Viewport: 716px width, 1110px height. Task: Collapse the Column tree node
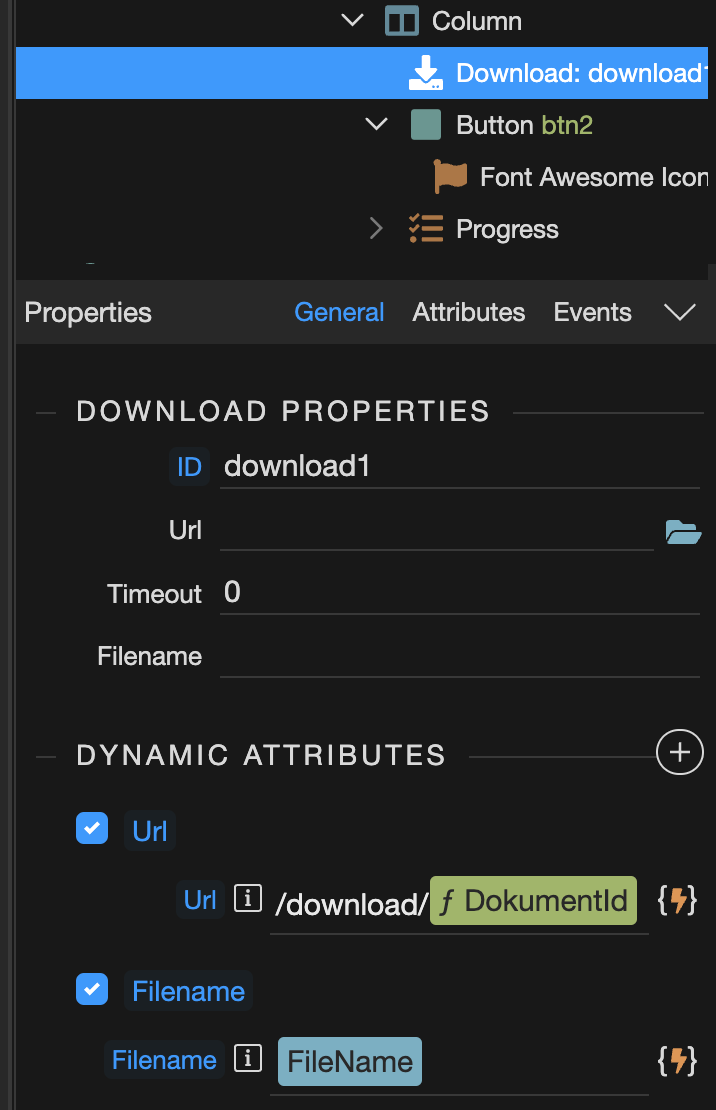pos(352,21)
